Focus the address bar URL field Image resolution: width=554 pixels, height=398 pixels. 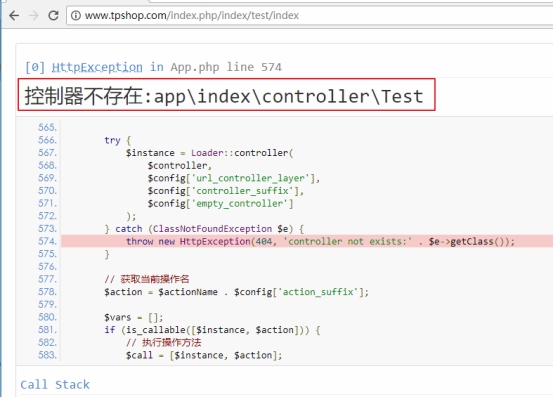[x=310, y=16]
